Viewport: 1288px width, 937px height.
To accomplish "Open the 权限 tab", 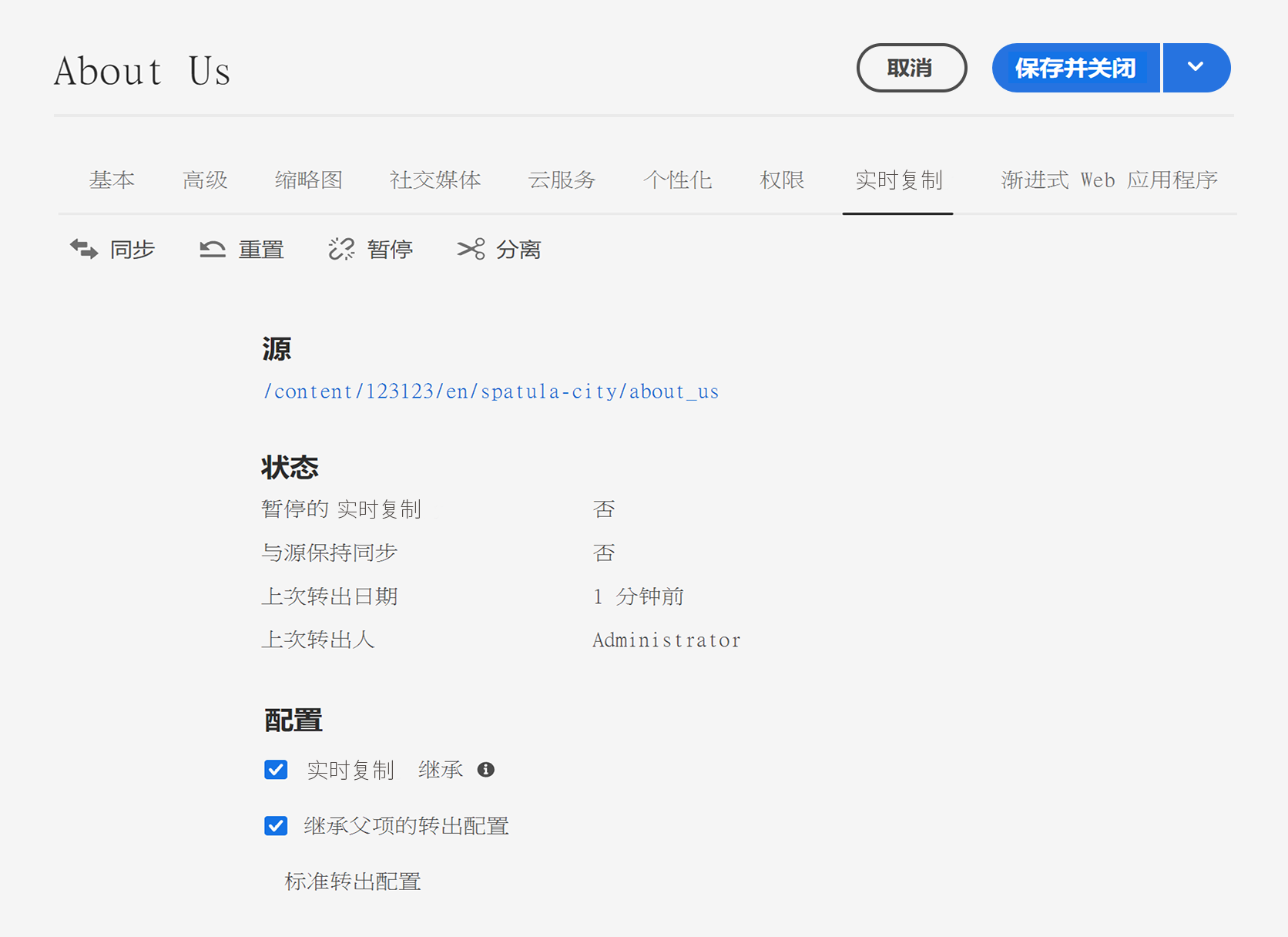I will (782, 180).
